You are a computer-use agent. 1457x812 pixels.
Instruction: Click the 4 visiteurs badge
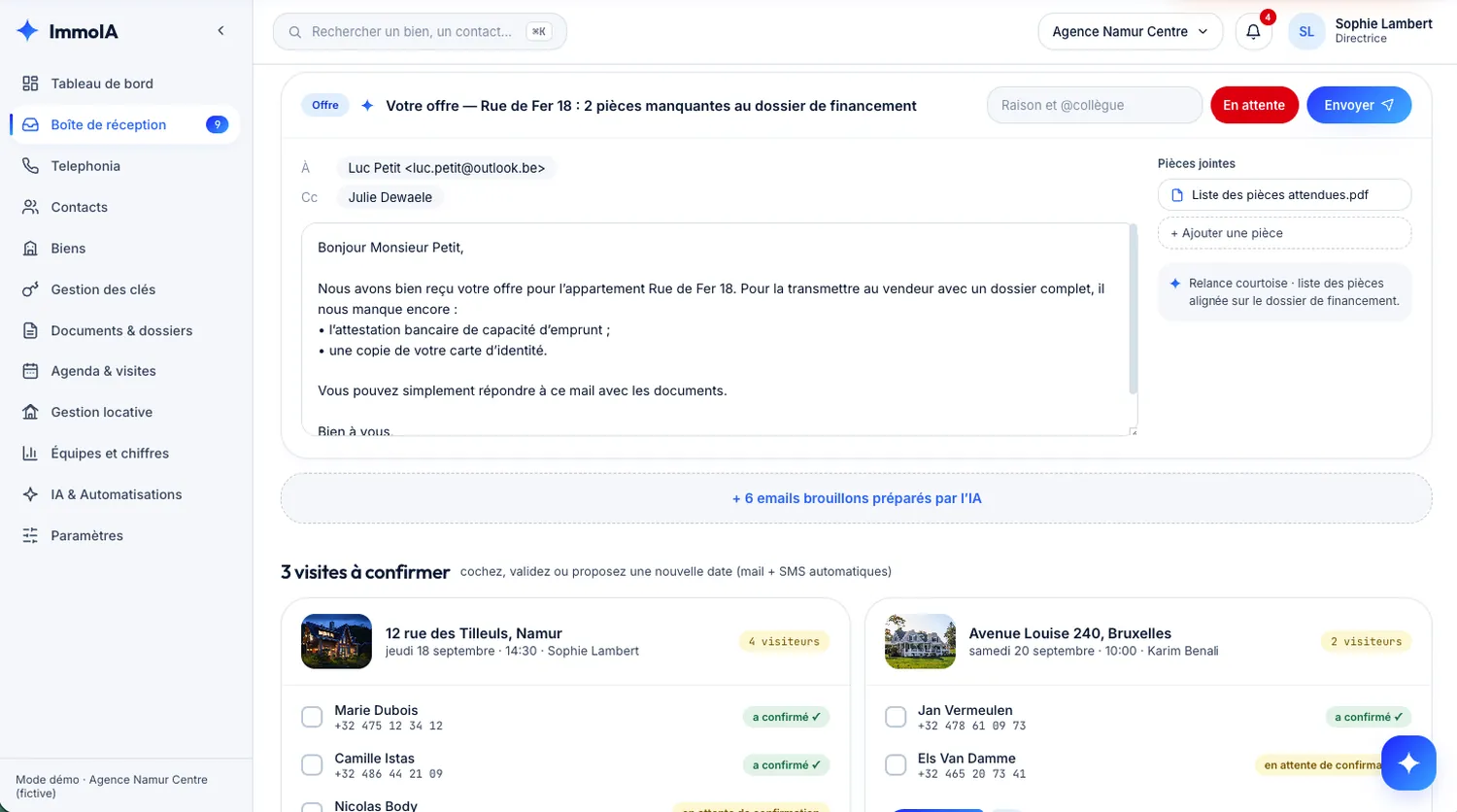coord(784,641)
